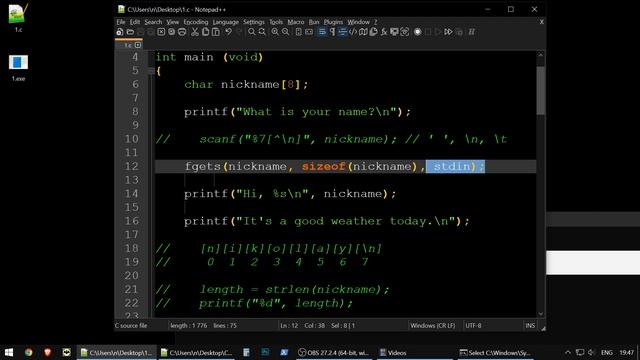Select the 1.exe desktop icon

(18, 68)
